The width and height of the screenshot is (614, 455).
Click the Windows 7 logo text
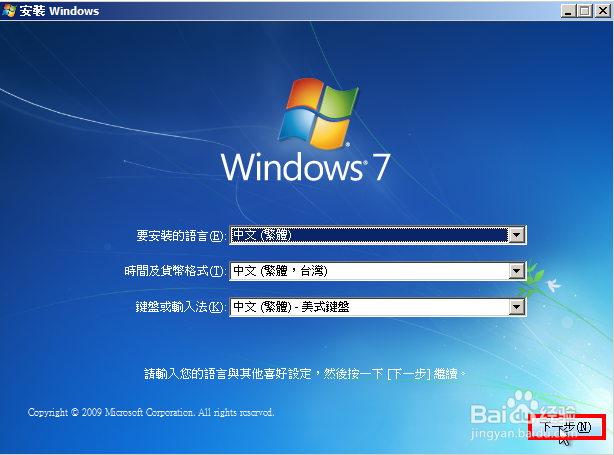coord(306,167)
